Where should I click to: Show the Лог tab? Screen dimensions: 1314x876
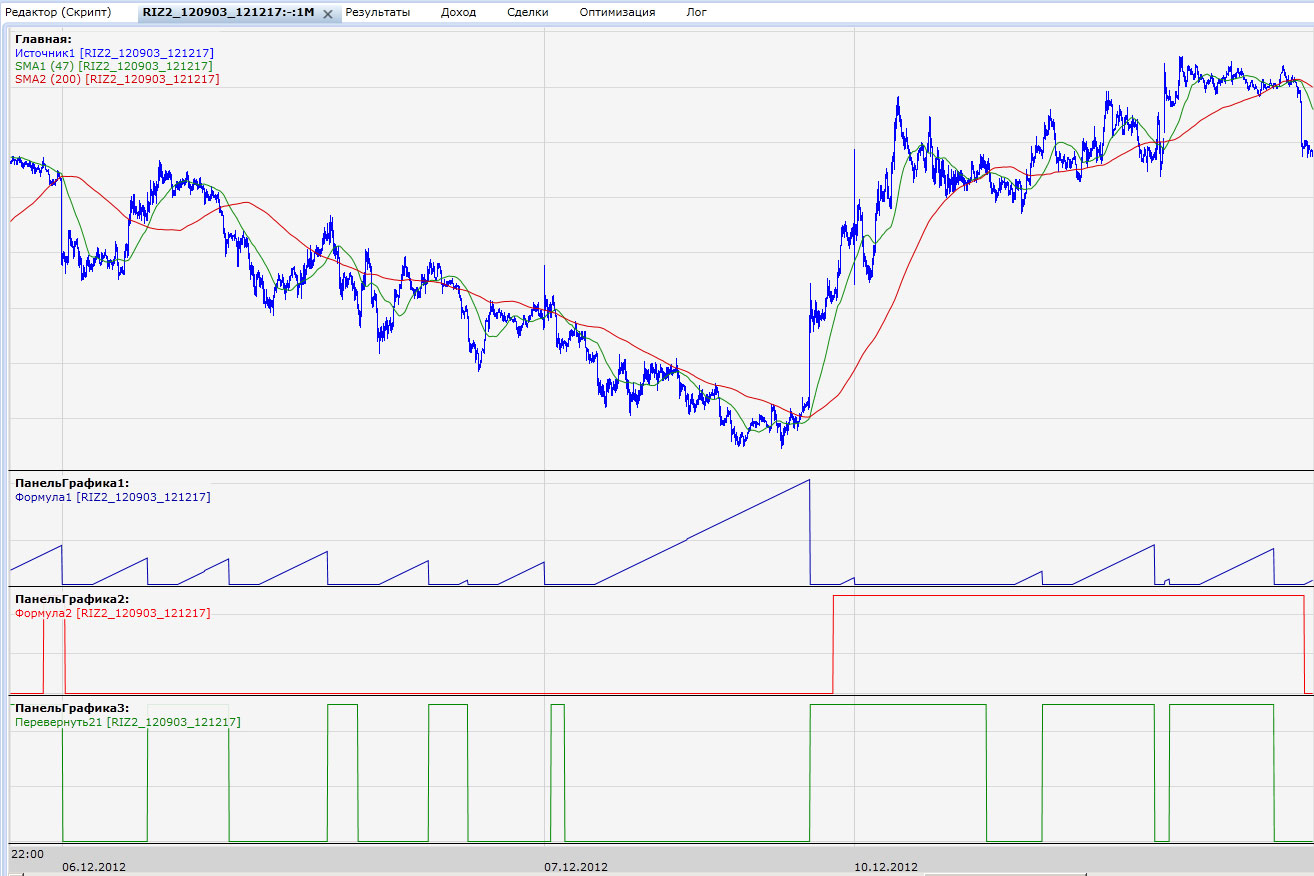(696, 12)
